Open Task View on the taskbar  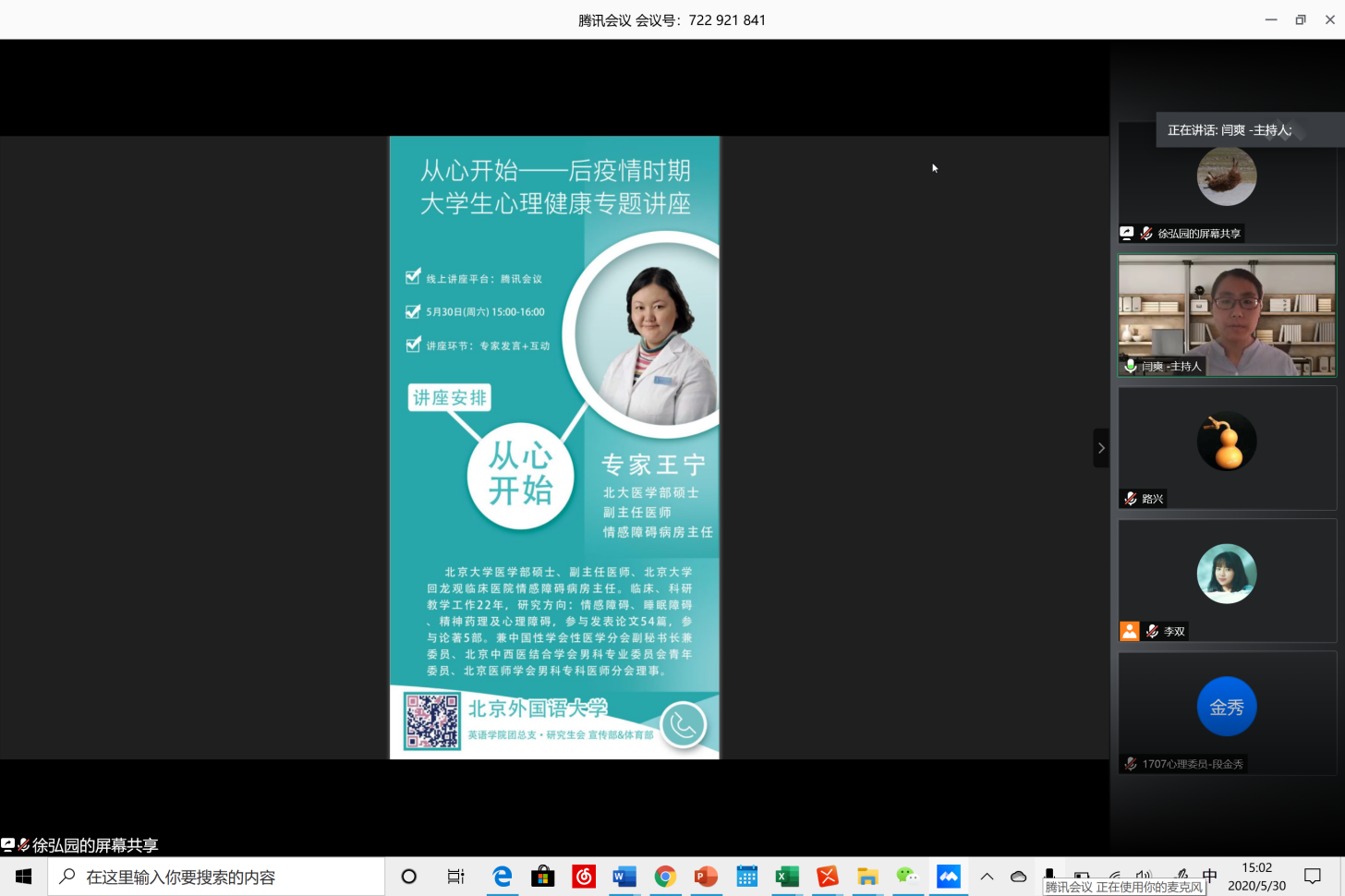(455, 877)
